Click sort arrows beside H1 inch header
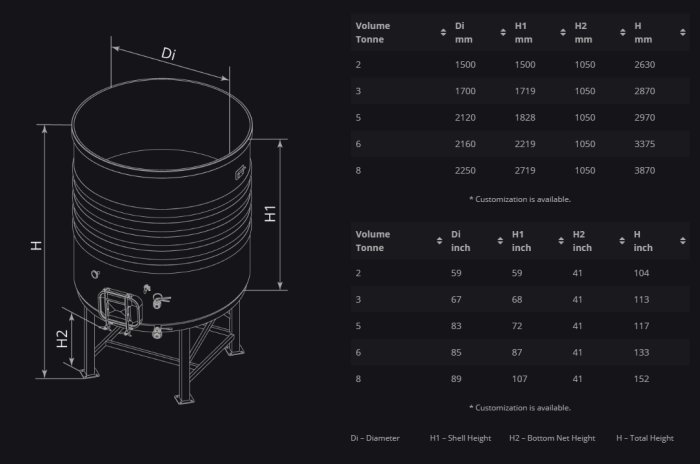This screenshot has width=700, height=464. (561, 241)
